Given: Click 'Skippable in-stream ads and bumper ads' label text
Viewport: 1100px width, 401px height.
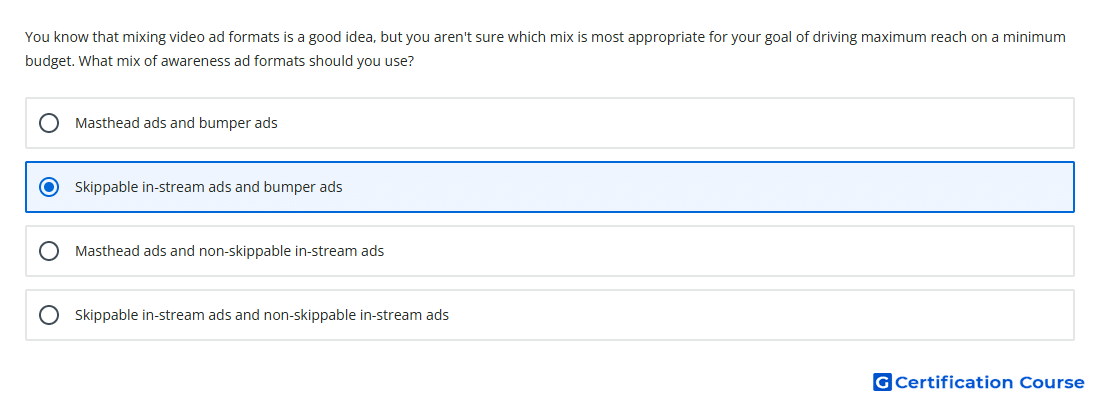Looking at the screenshot, I should [208, 187].
